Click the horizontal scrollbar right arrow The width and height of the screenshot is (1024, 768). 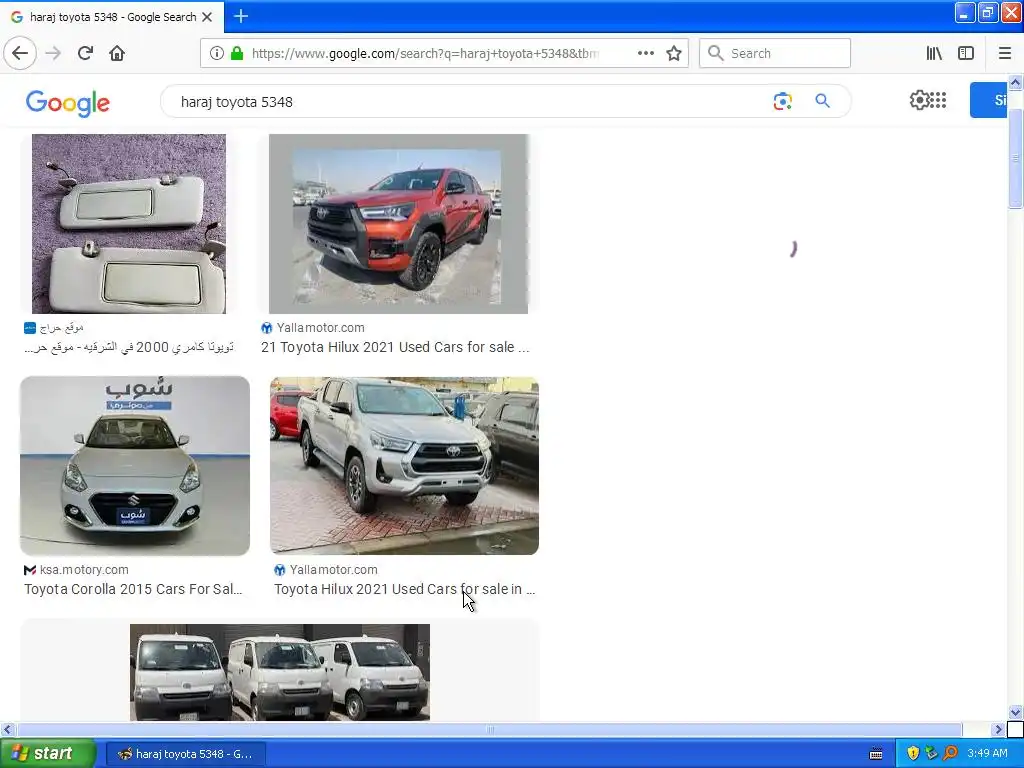pos(998,729)
